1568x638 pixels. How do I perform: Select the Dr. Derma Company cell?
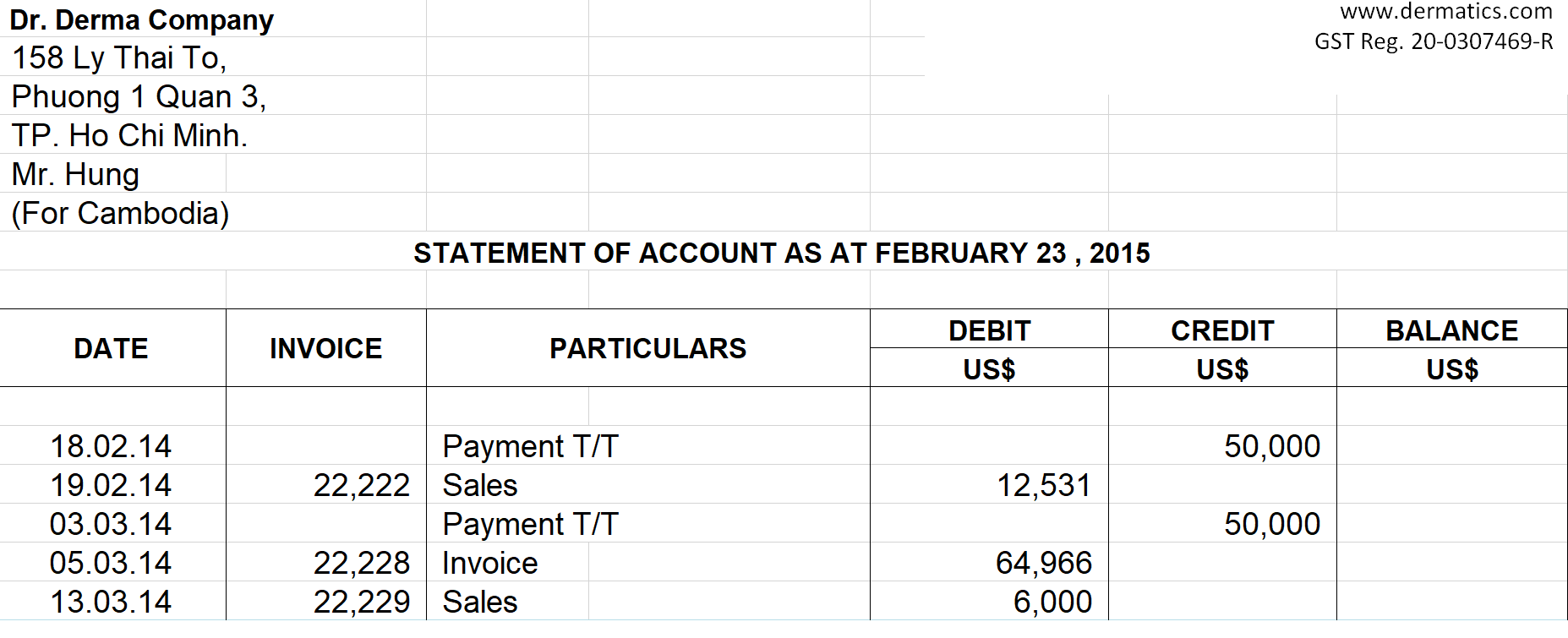[142, 19]
